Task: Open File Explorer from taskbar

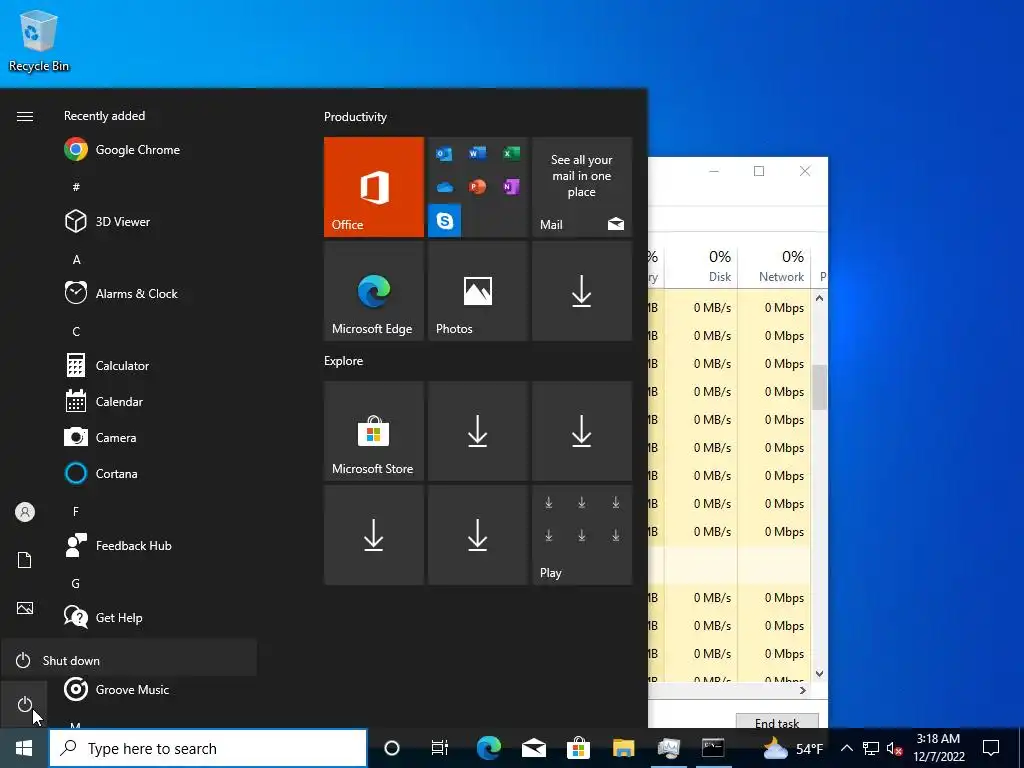Action: [624, 748]
